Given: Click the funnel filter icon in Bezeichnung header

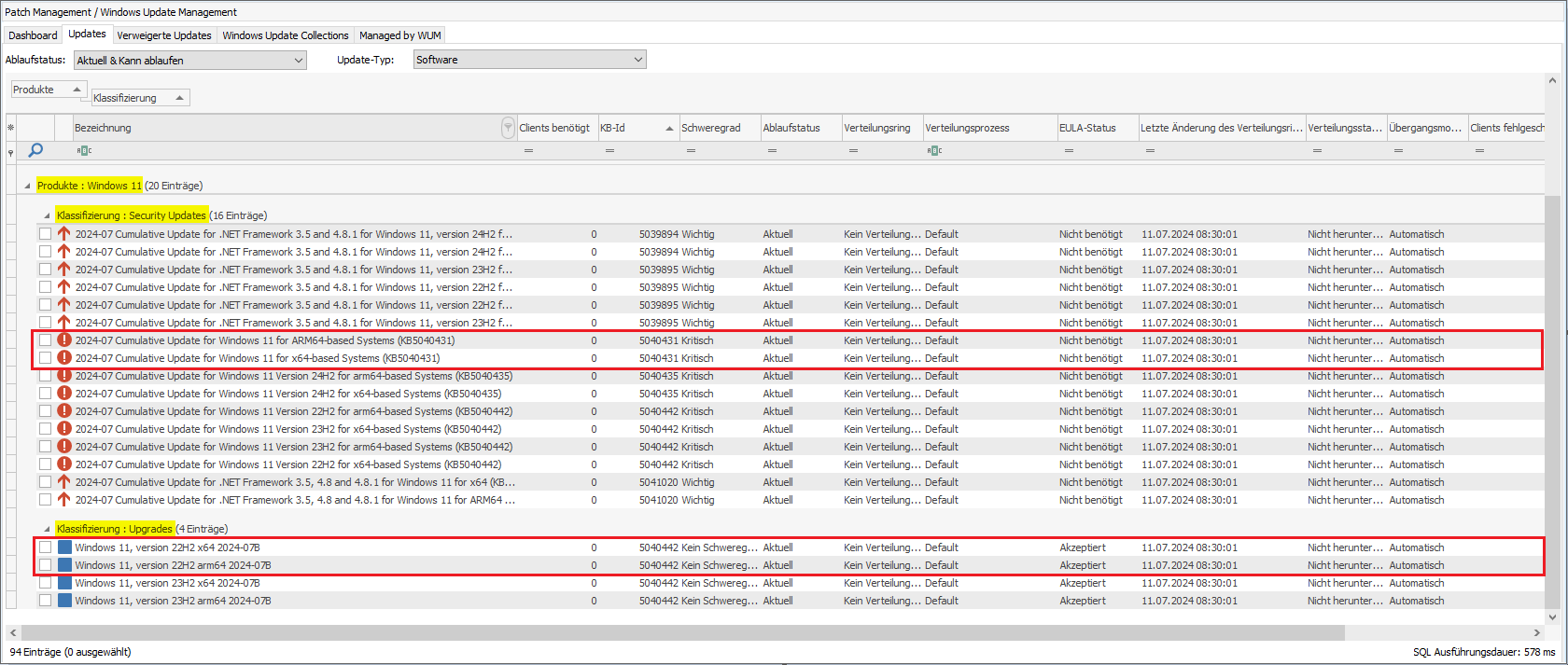Looking at the screenshot, I should [x=508, y=128].
